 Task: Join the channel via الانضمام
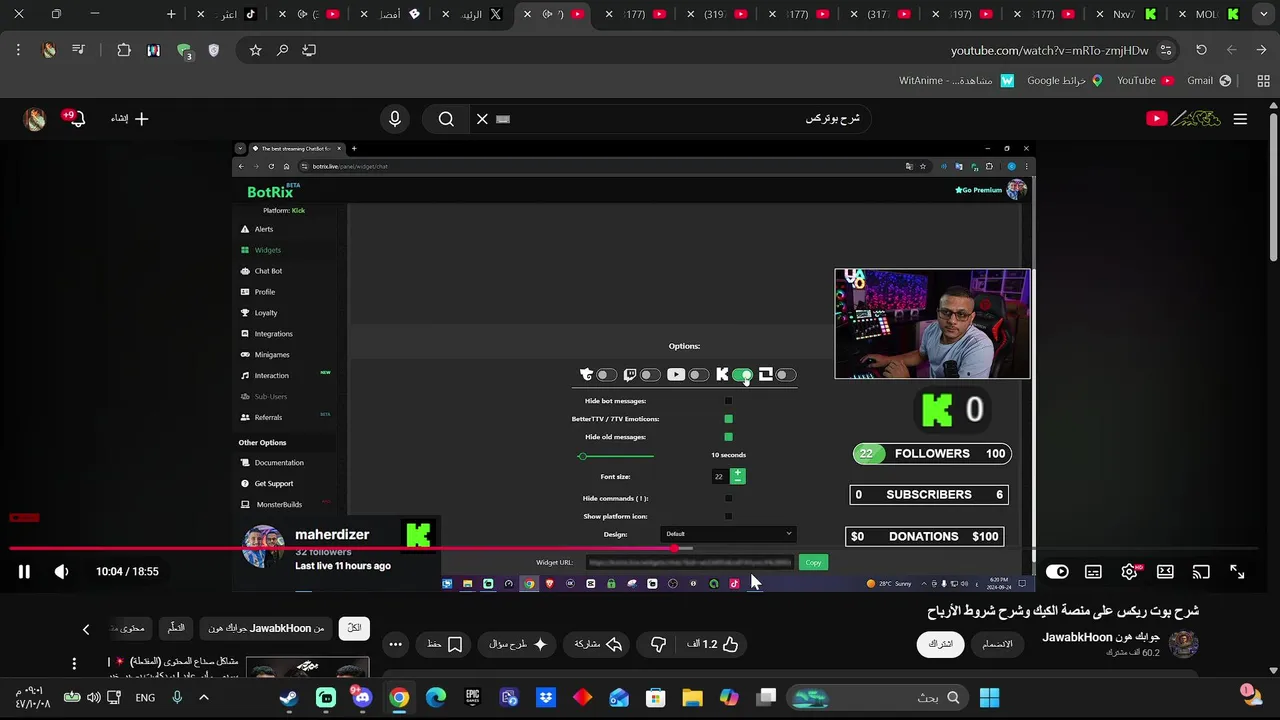coord(998,644)
